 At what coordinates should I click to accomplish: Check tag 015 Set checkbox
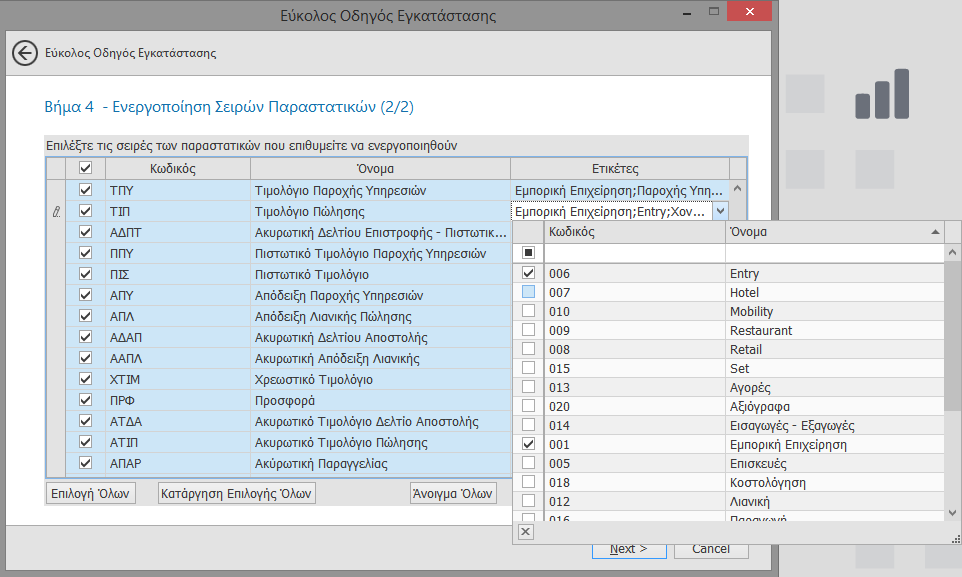pyautogui.click(x=528, y=368)
